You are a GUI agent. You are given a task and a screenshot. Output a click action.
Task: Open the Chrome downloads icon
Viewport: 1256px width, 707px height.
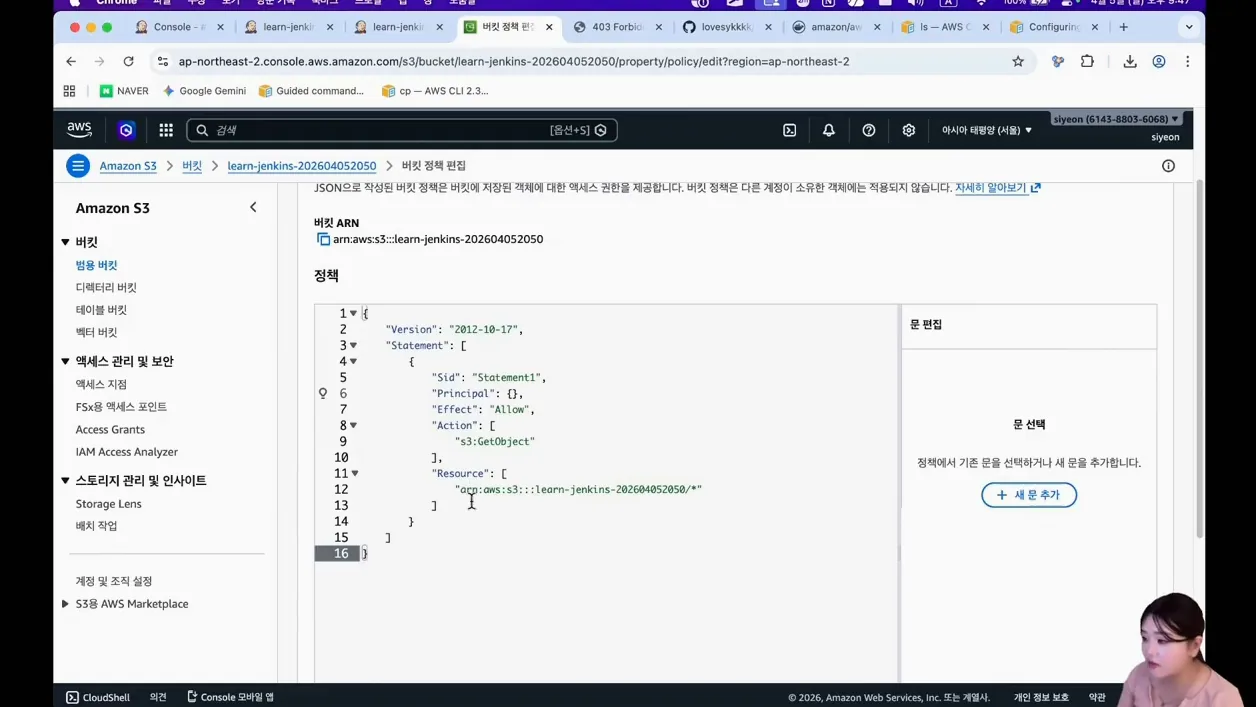click(x=1130, y=61)
